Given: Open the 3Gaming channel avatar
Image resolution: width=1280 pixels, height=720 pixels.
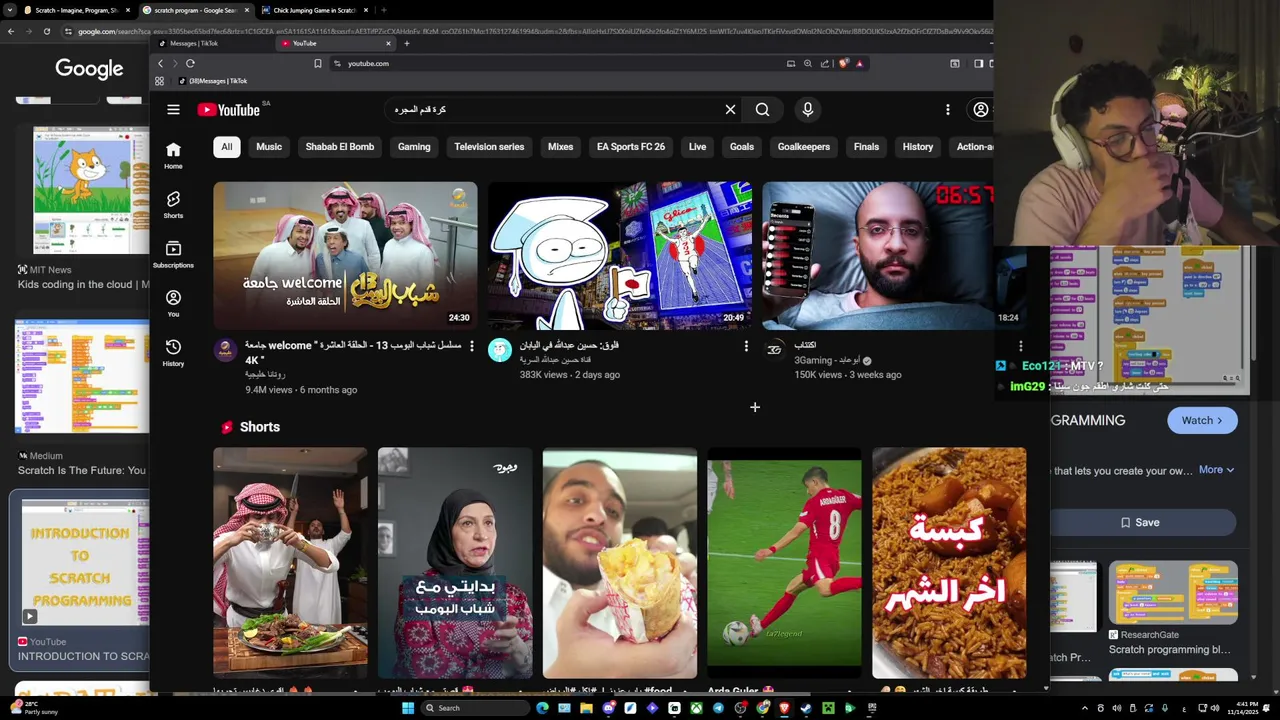Looking at the screenshot, I should pyautogui.click(x=774, y=348).
